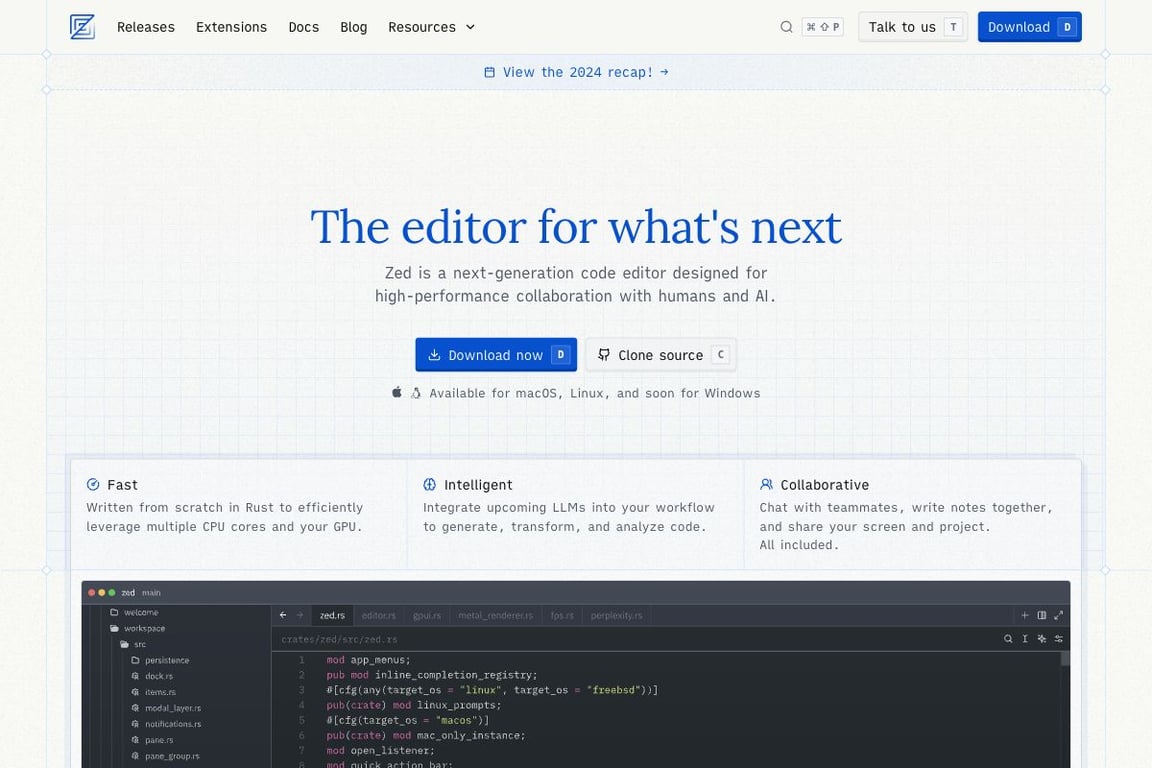Expand the Resources dropdown menu
This screenshot has height=768, width=1152.
[x=431, y=27]
